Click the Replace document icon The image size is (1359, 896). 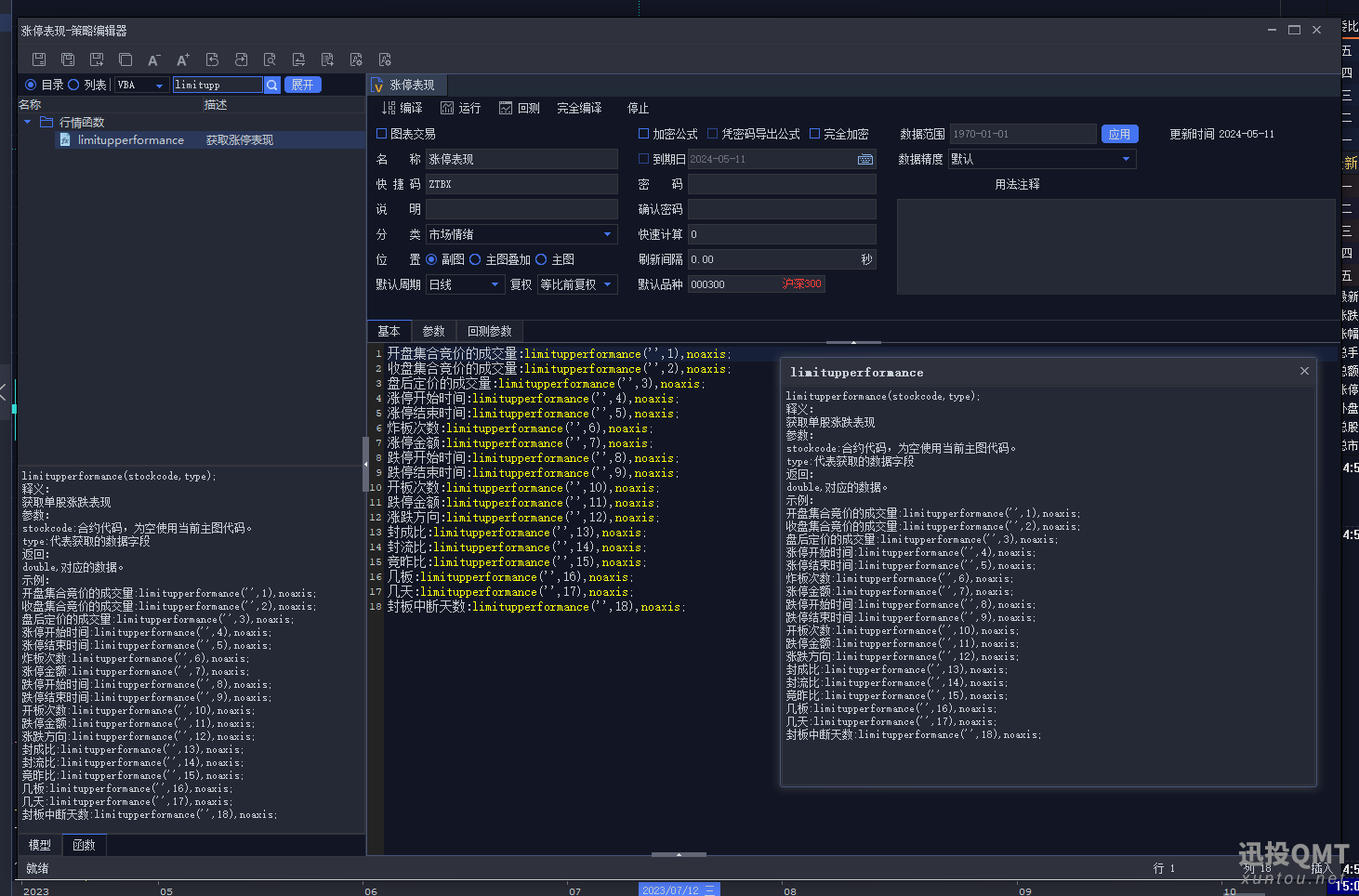298,59
